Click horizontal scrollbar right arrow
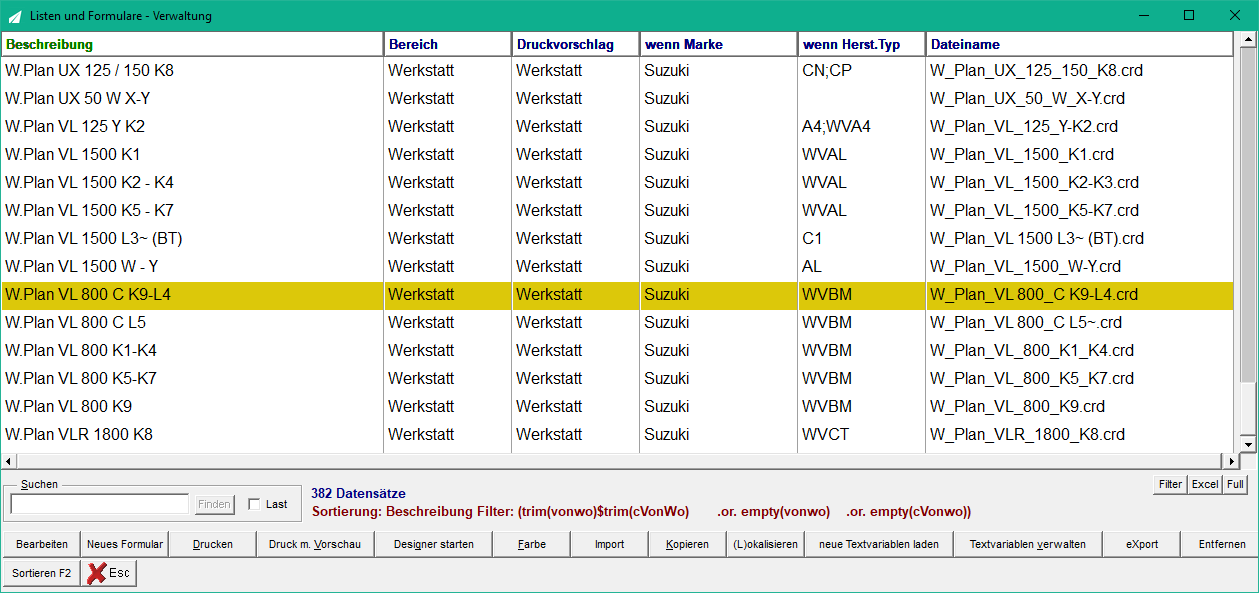This screenshot has height=593, width=1259. (1231, 461)
